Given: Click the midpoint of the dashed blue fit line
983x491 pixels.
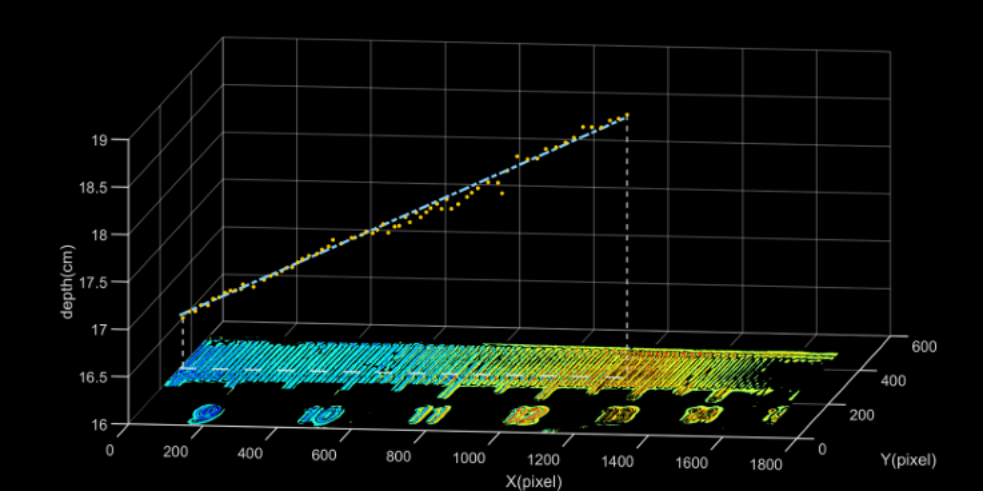Looking at the screenshot, I should click(x=404, y=216).
